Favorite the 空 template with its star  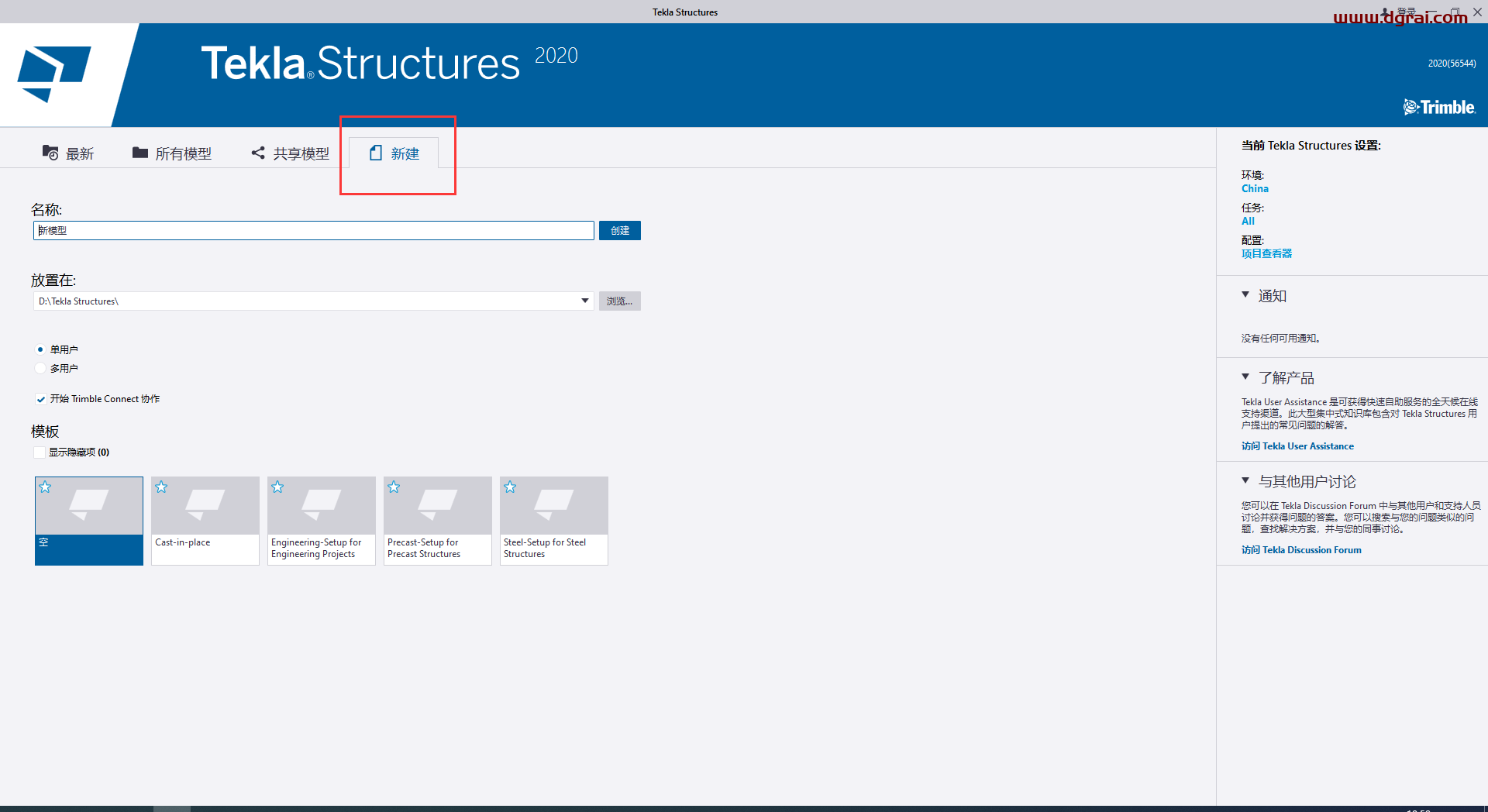45,487
